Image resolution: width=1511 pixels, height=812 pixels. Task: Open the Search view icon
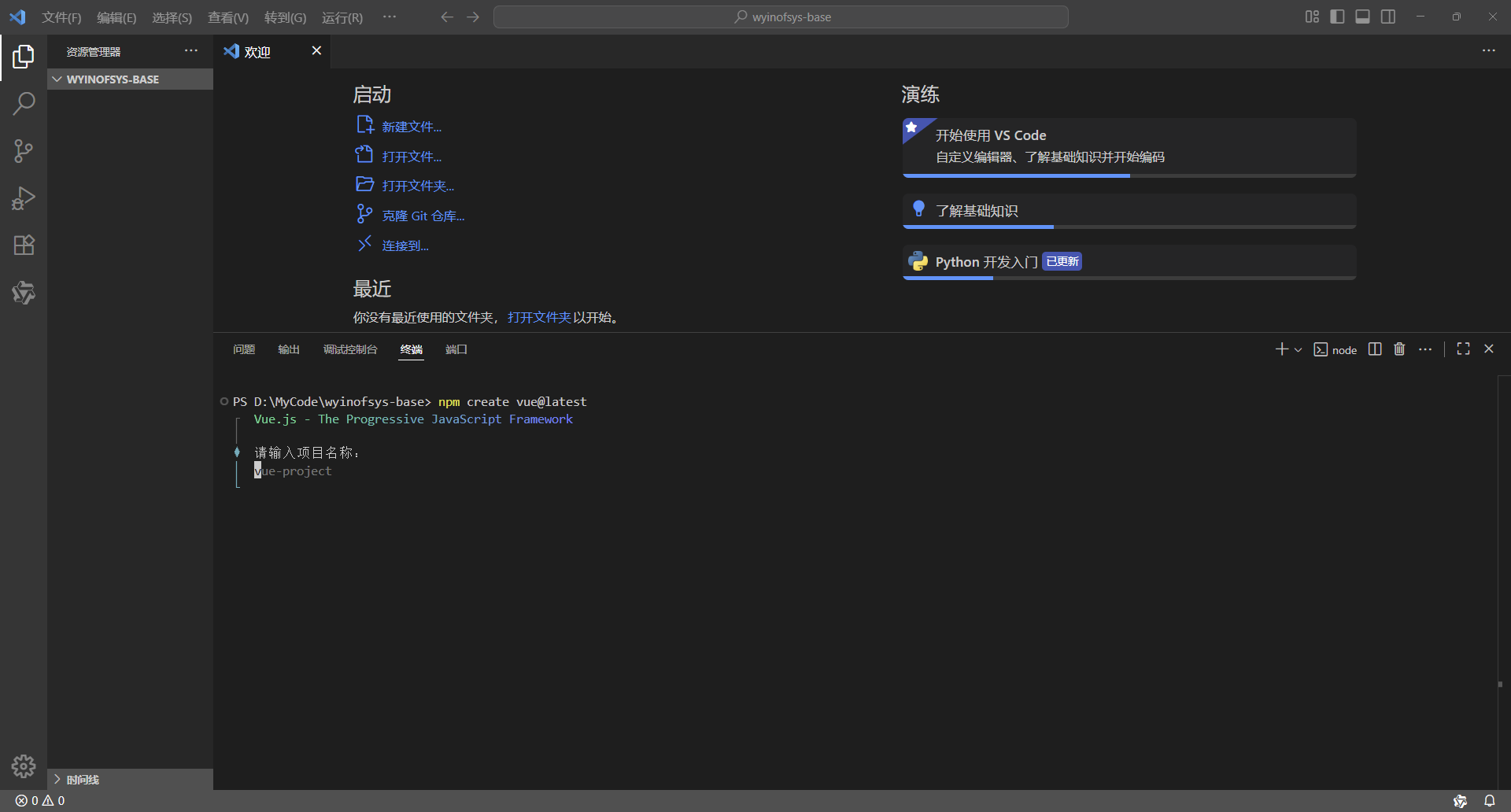(x=24, y=103)
